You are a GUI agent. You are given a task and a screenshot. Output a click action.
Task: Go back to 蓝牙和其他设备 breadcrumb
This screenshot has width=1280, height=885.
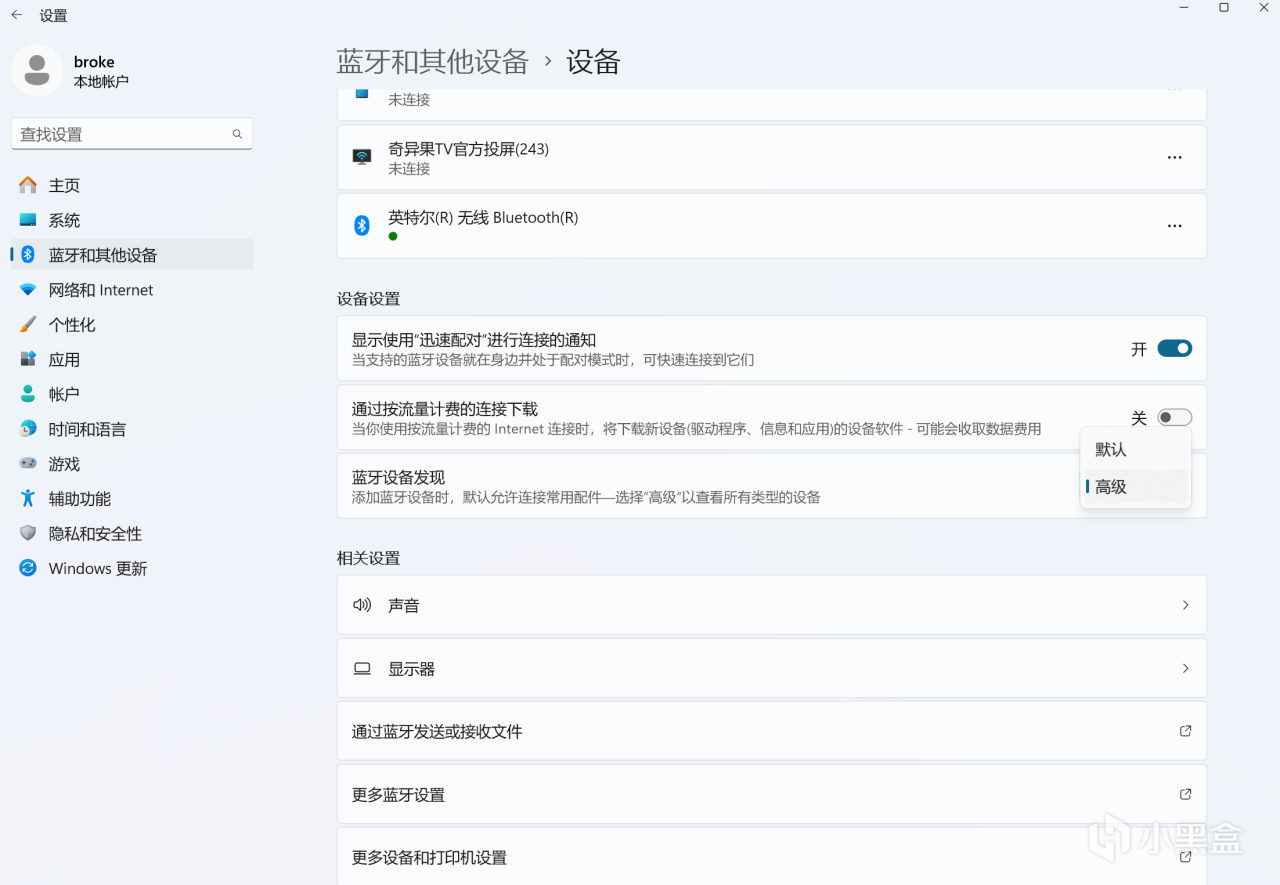click(432, 62)
